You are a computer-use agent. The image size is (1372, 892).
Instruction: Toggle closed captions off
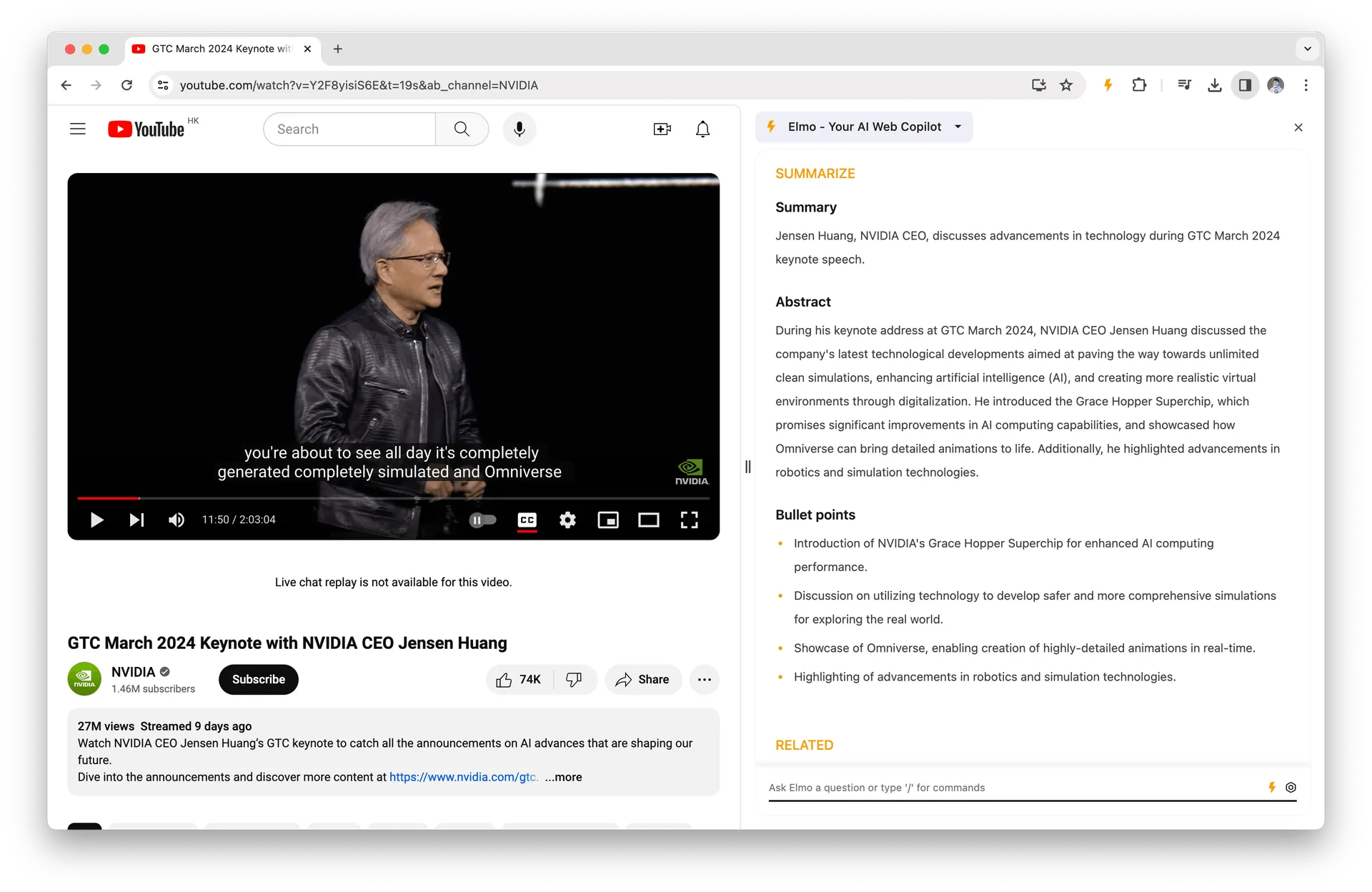[527, 520]
